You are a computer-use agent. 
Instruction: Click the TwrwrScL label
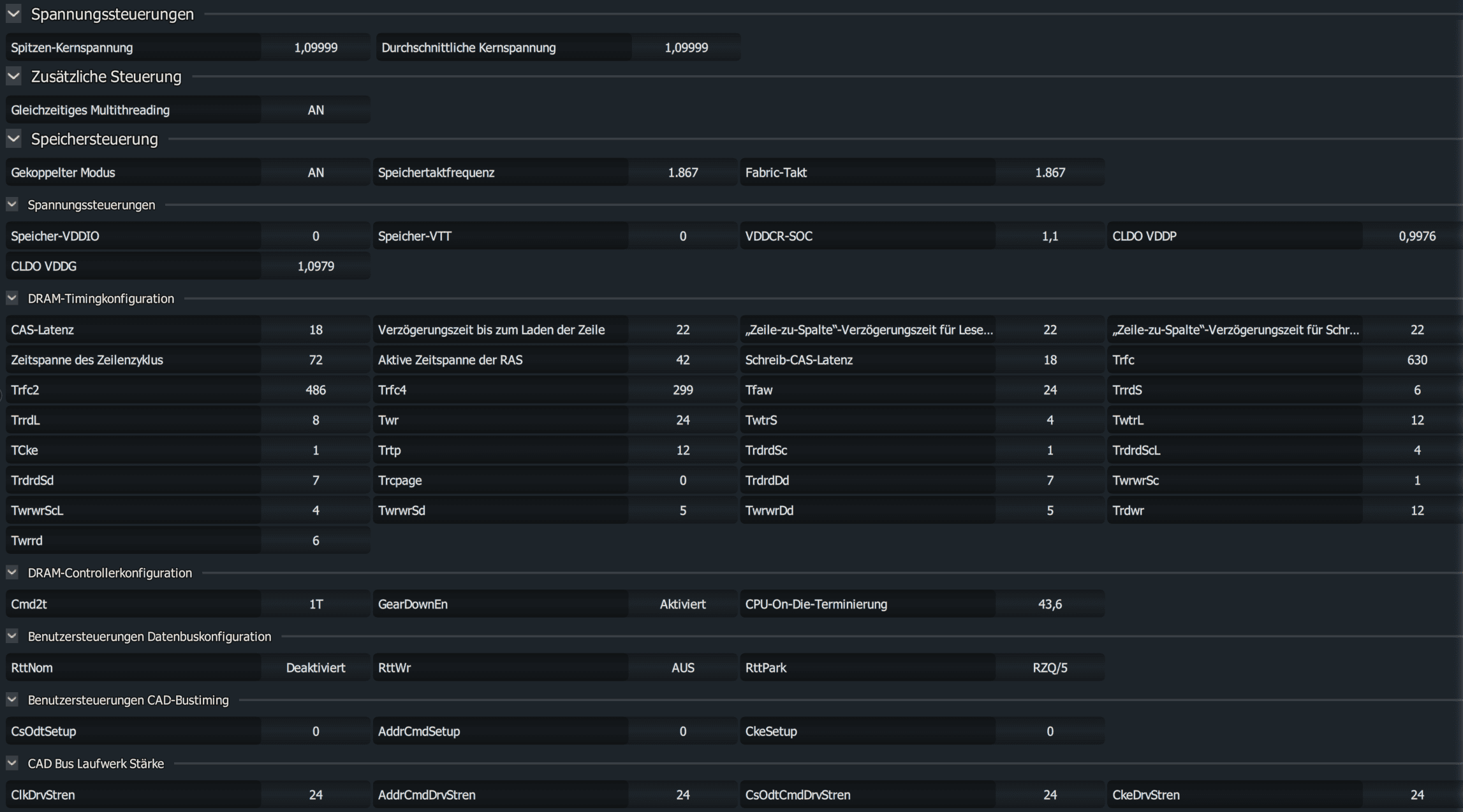click(37, 510)
